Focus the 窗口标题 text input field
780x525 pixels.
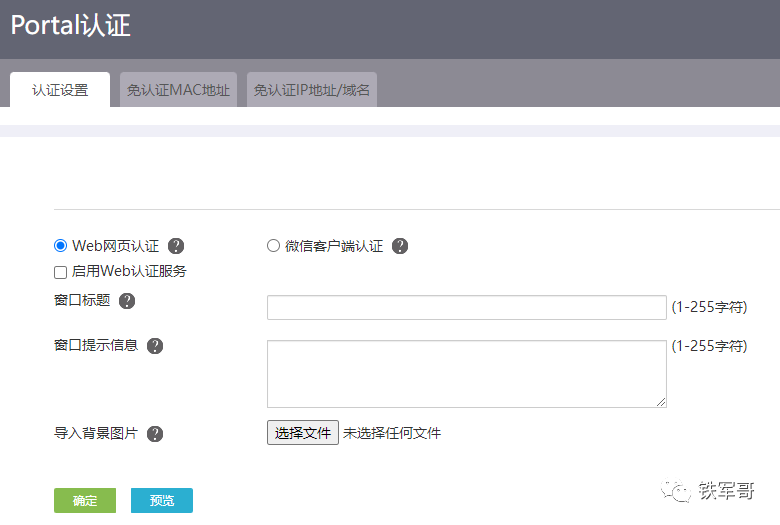coord(466,307)
